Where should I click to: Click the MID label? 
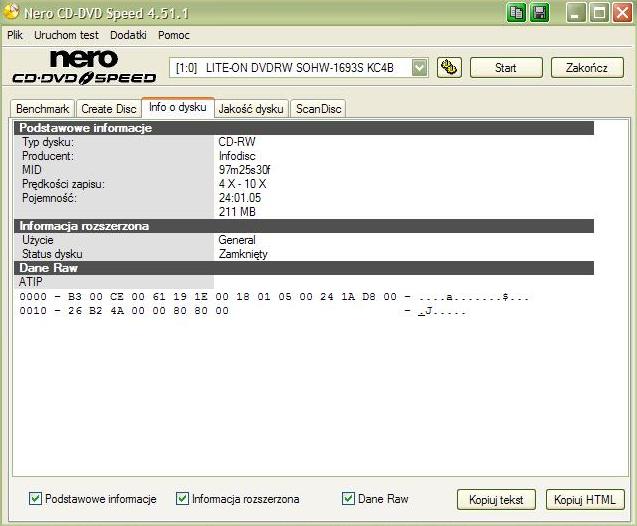point(32,170)
